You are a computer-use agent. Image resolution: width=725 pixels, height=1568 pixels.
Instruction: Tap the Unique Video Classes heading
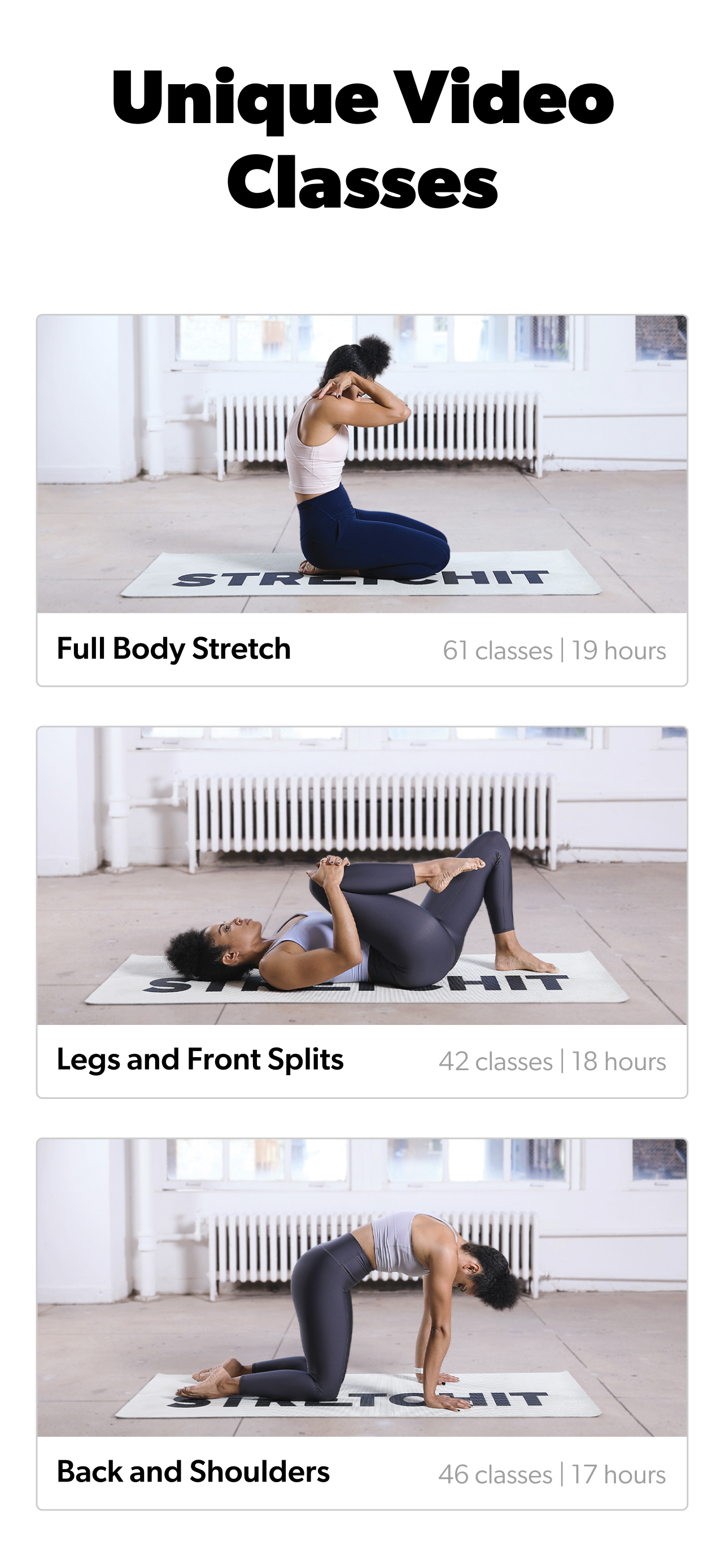[x=363, y=139]
